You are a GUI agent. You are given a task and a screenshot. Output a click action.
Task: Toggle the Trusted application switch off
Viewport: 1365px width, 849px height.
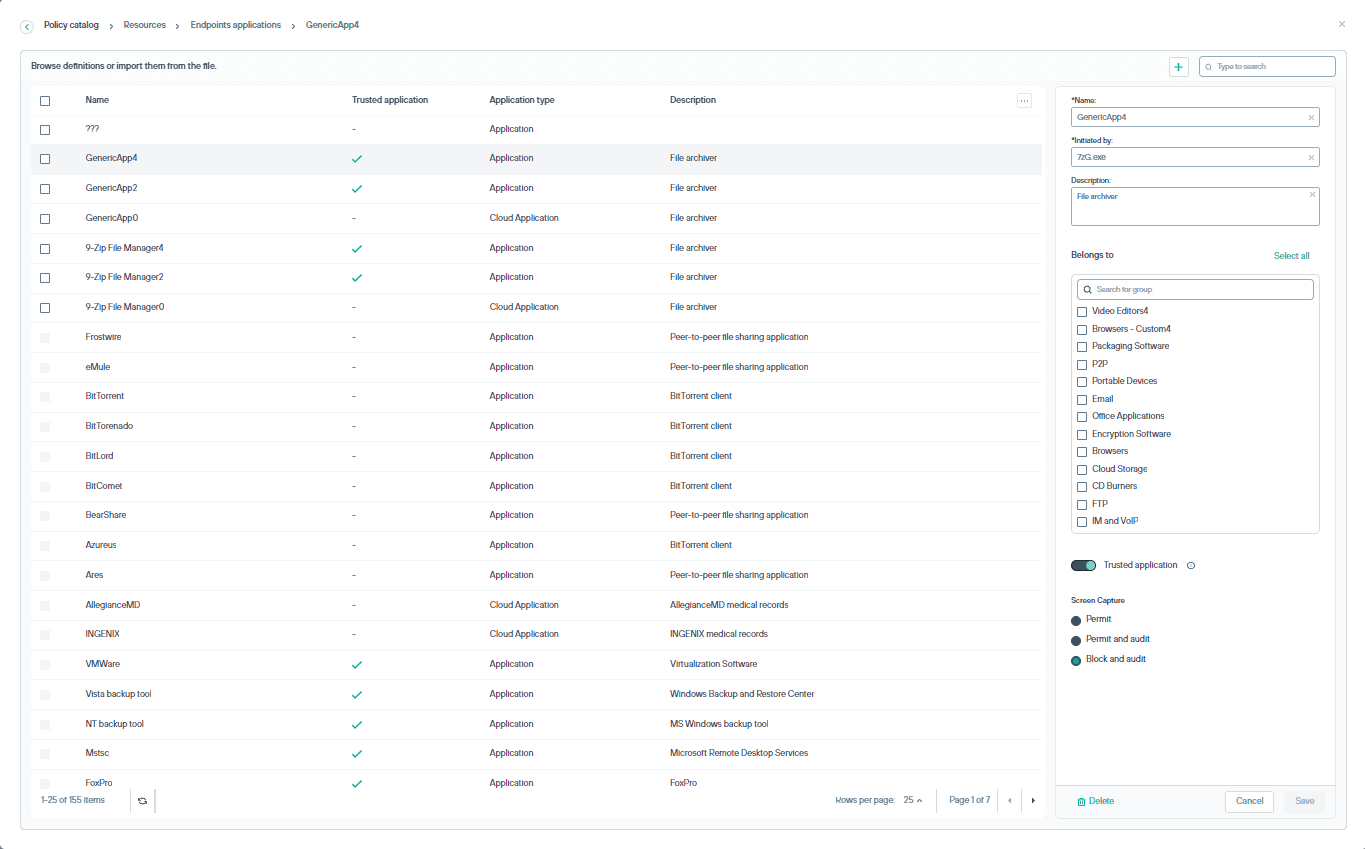(x=1083, y=565)
